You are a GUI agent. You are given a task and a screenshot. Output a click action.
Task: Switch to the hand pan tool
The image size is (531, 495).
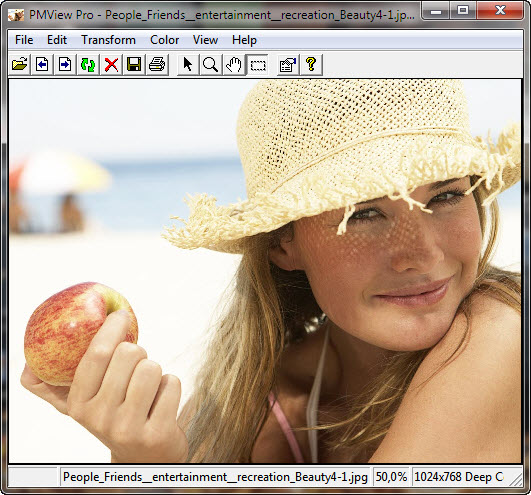pyautogui.click(x=233, y=64)
